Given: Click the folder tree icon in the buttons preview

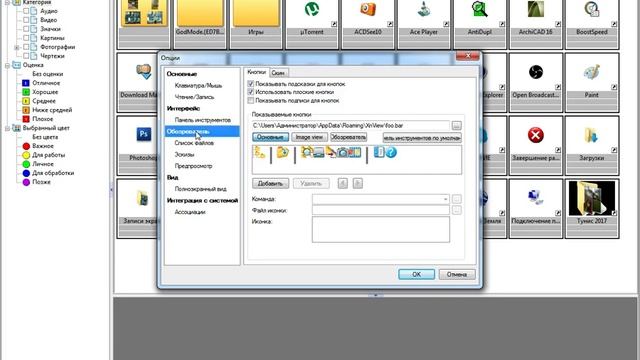Looking at the screenshot, I should [x=260, y=153].
